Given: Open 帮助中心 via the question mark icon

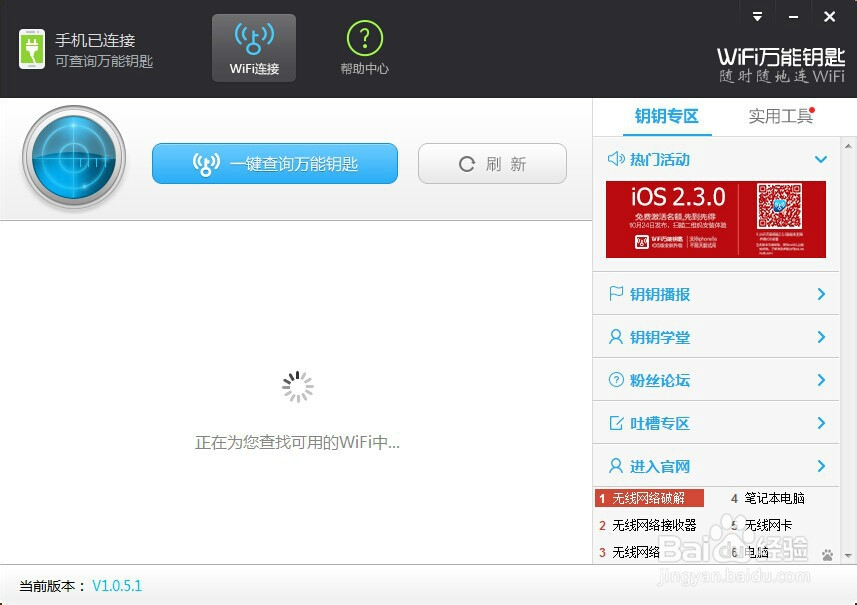Looking at the screenshot, I should tap(364, 38).
